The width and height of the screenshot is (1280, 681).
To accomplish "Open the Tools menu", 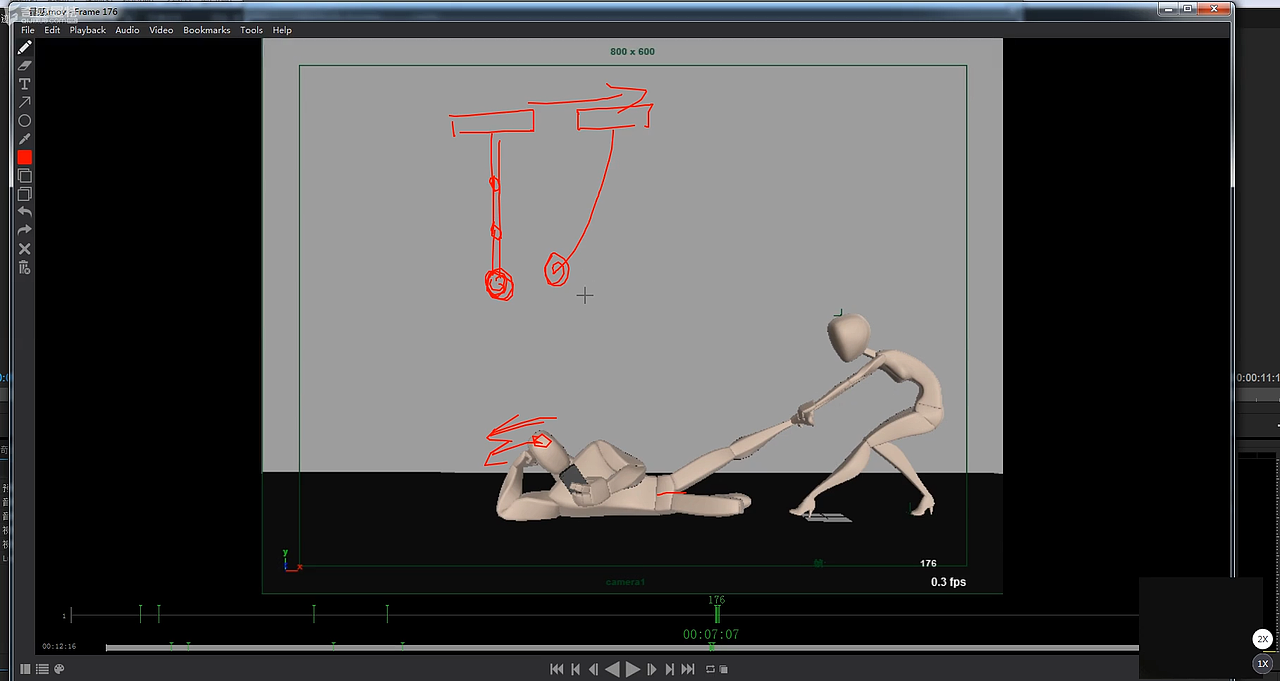I will click(x=251, y=30).
